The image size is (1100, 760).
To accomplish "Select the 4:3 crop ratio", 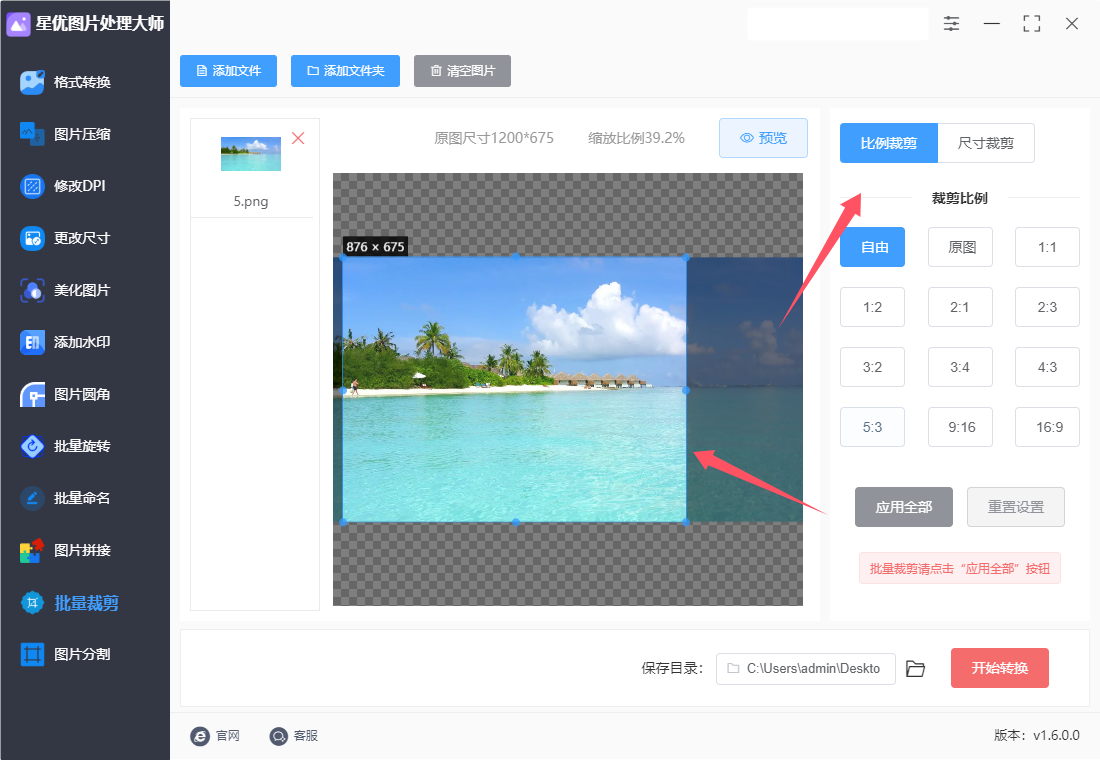I will (1047, 367).
